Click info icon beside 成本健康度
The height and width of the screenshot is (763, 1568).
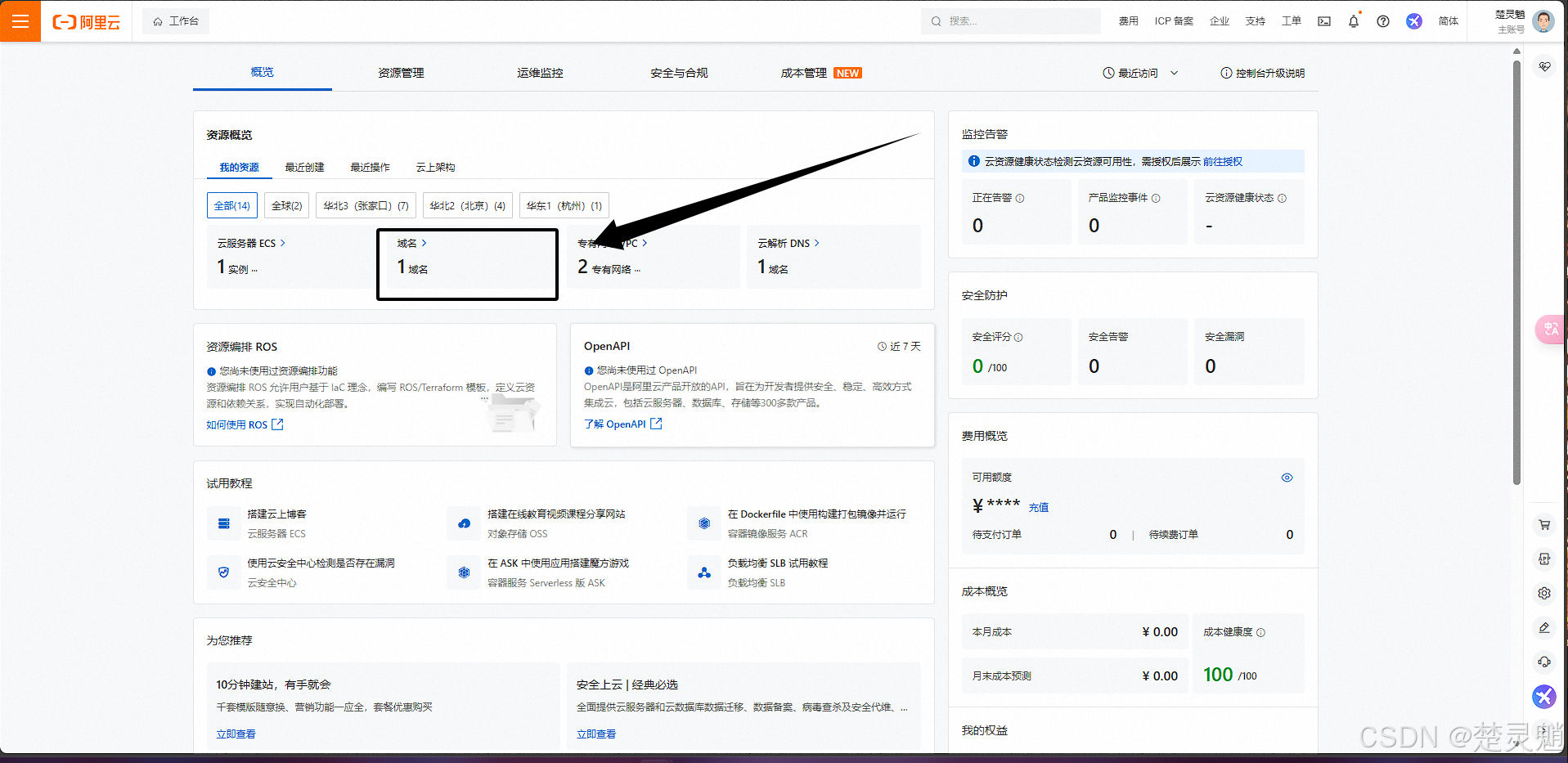click(x=1260, y=632)
